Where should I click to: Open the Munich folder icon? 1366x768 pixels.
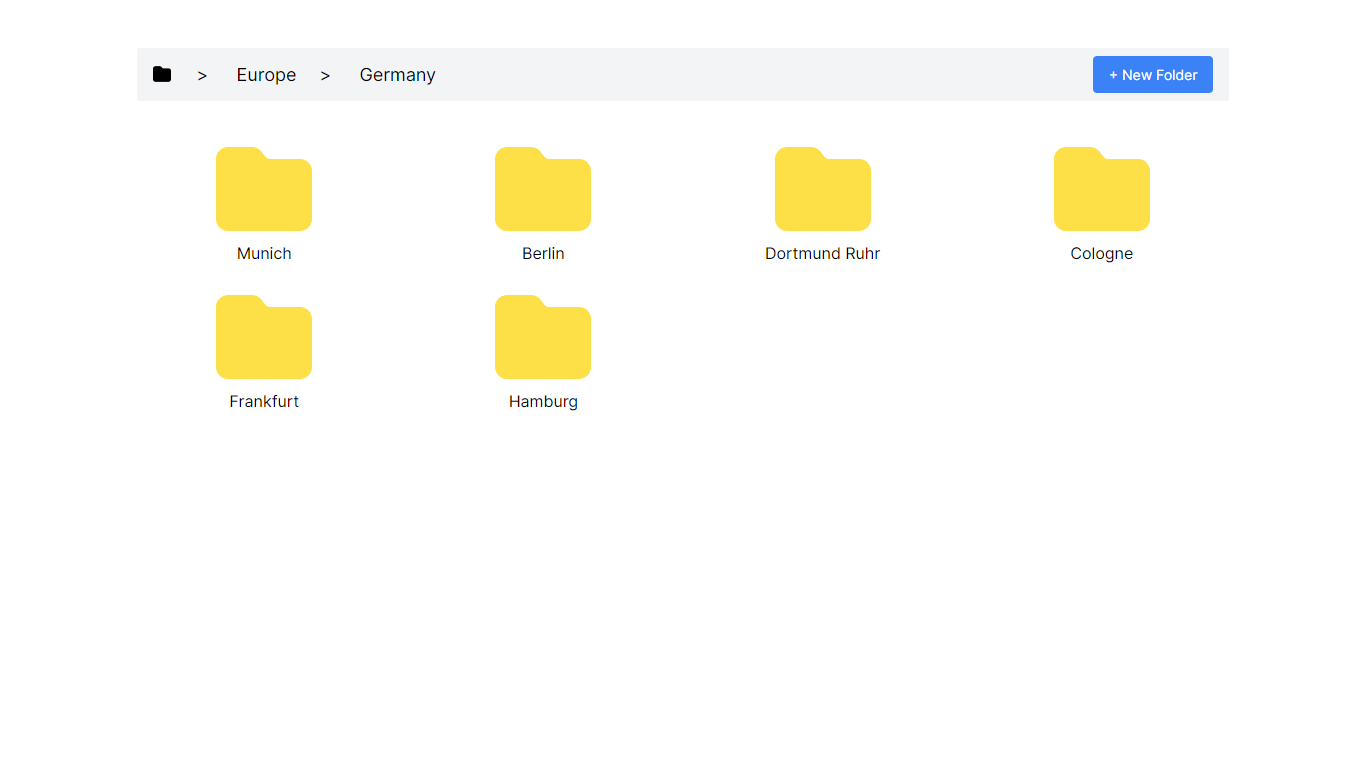(264, 190)
